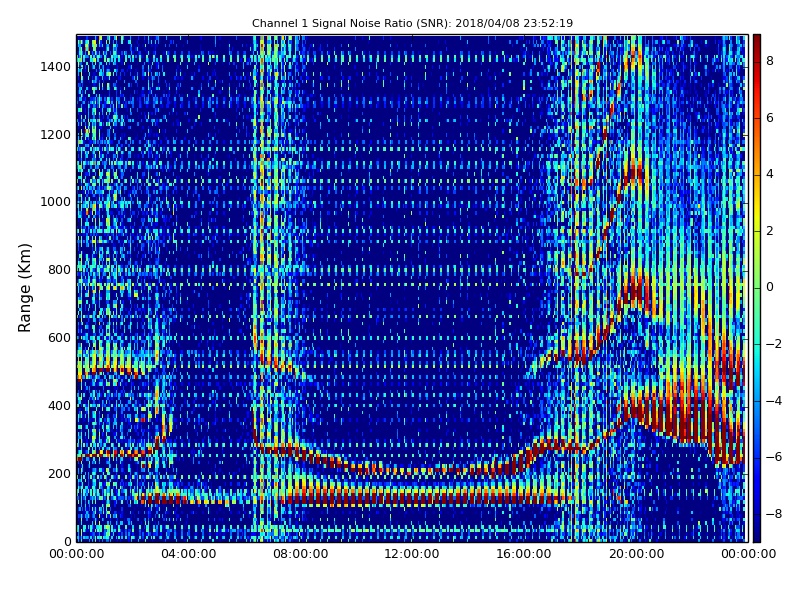
Task: Click the colorbar value −4 label
Action: [774, 401]
